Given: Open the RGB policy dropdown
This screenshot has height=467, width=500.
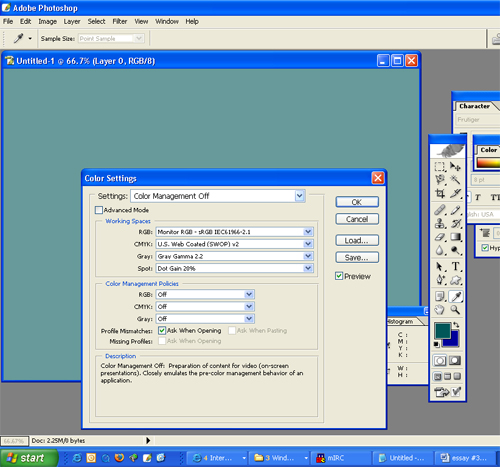Looking at the screenshot, I should click(x=205, y=294).
